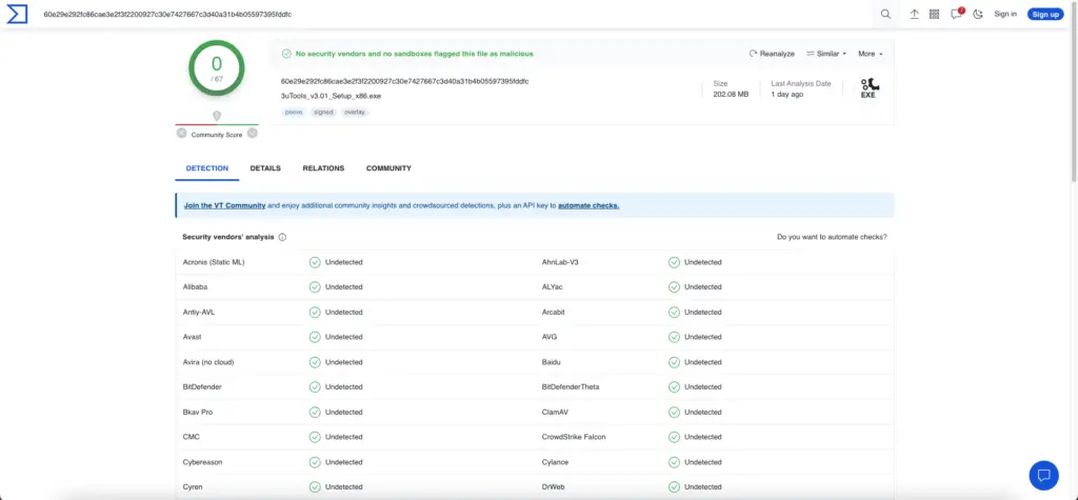
Task: Expand the More dropdown menu
Action: 870,54
